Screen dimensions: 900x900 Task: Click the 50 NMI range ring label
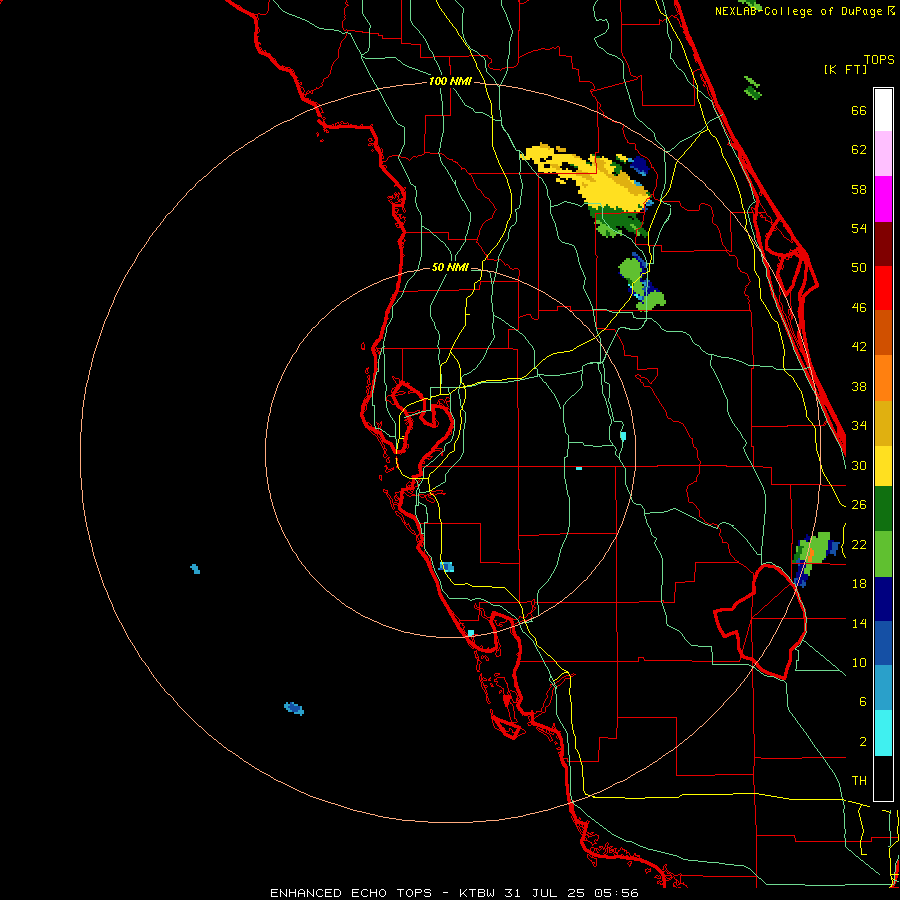(450, 267)
